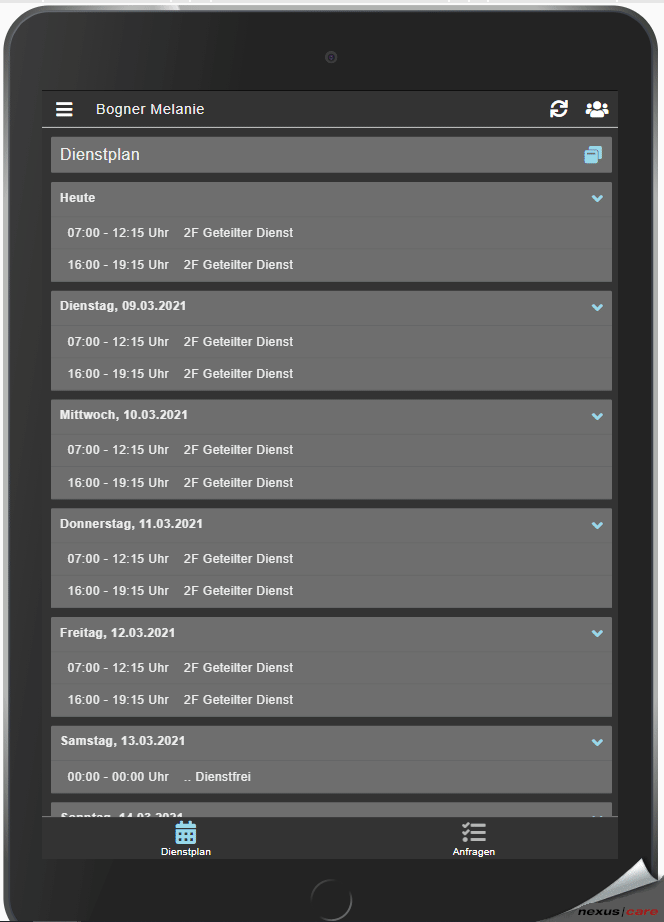
Task: Click the Bogner Melanie user name
Action: point(150,109)
